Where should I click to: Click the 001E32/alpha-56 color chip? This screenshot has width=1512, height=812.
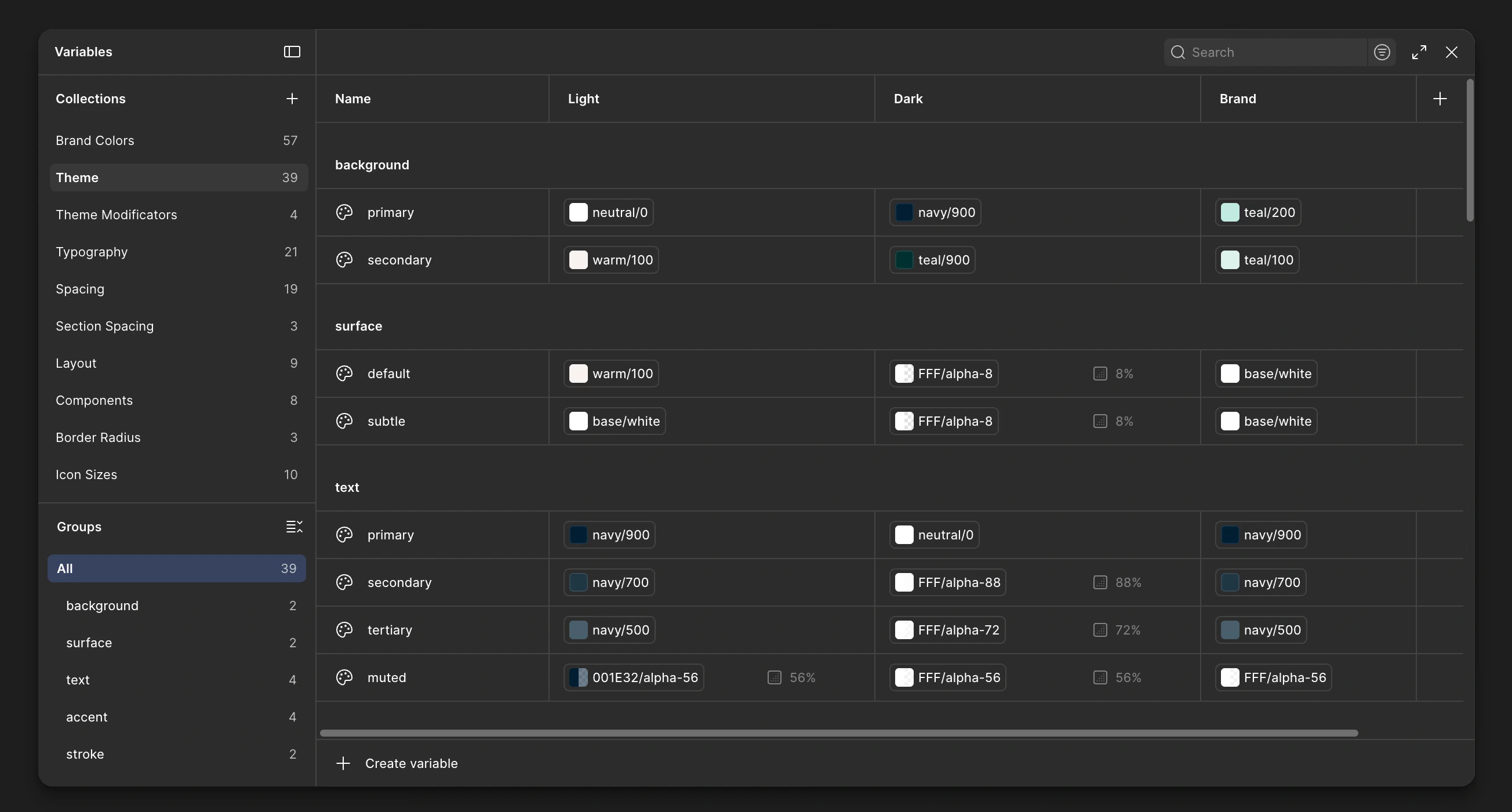(x=634, y=677)
